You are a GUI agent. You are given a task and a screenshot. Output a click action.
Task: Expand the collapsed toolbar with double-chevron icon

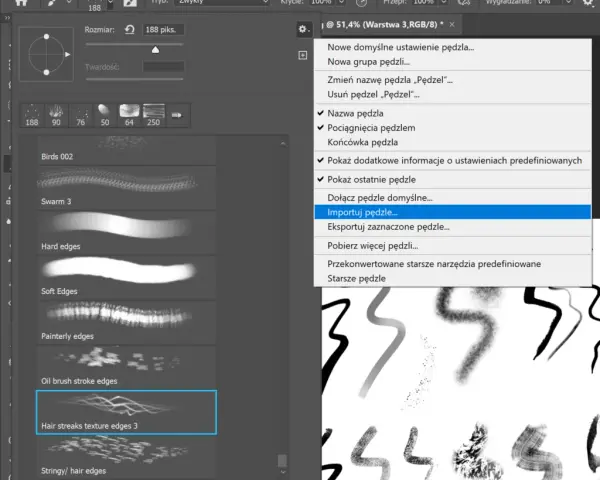7,18
